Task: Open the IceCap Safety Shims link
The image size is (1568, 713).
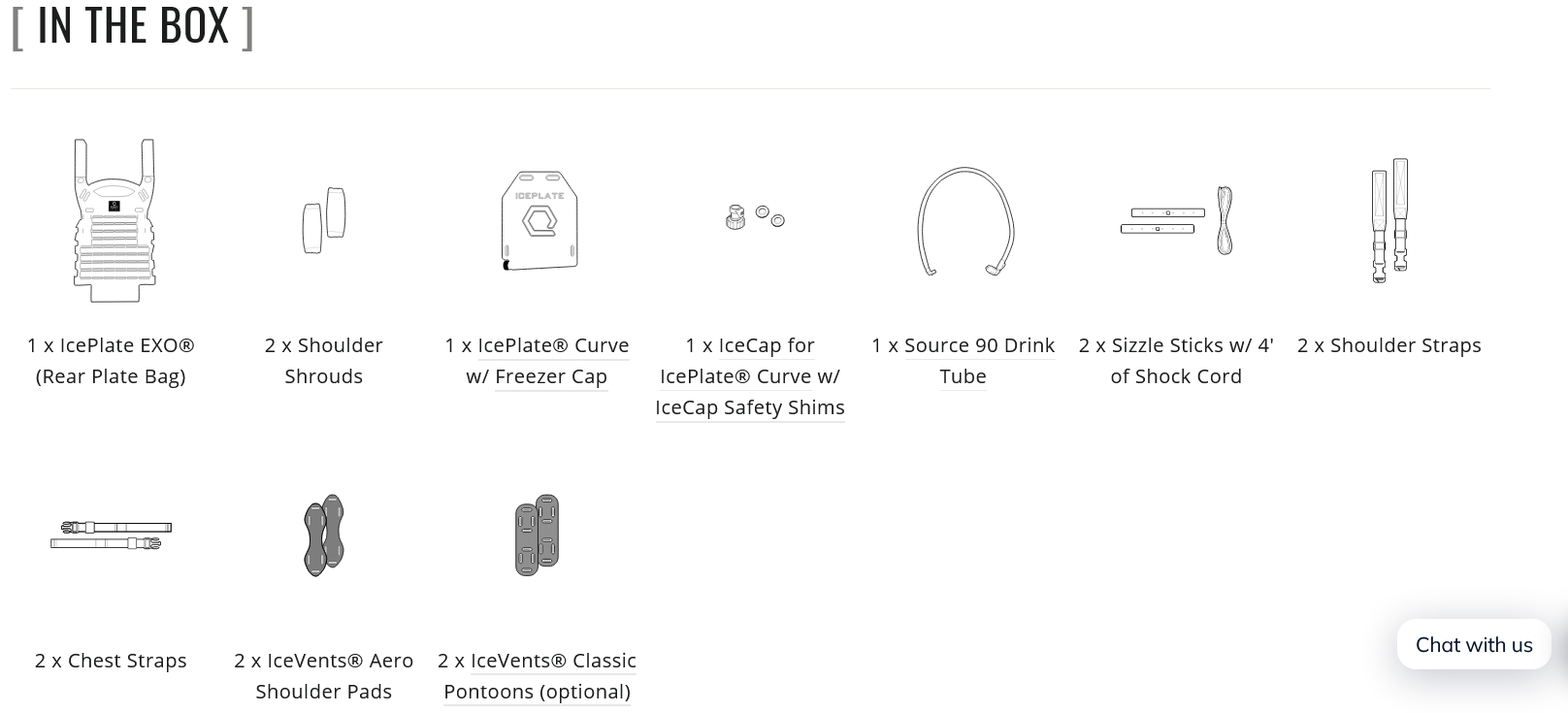Action: (x=750, y=407)
